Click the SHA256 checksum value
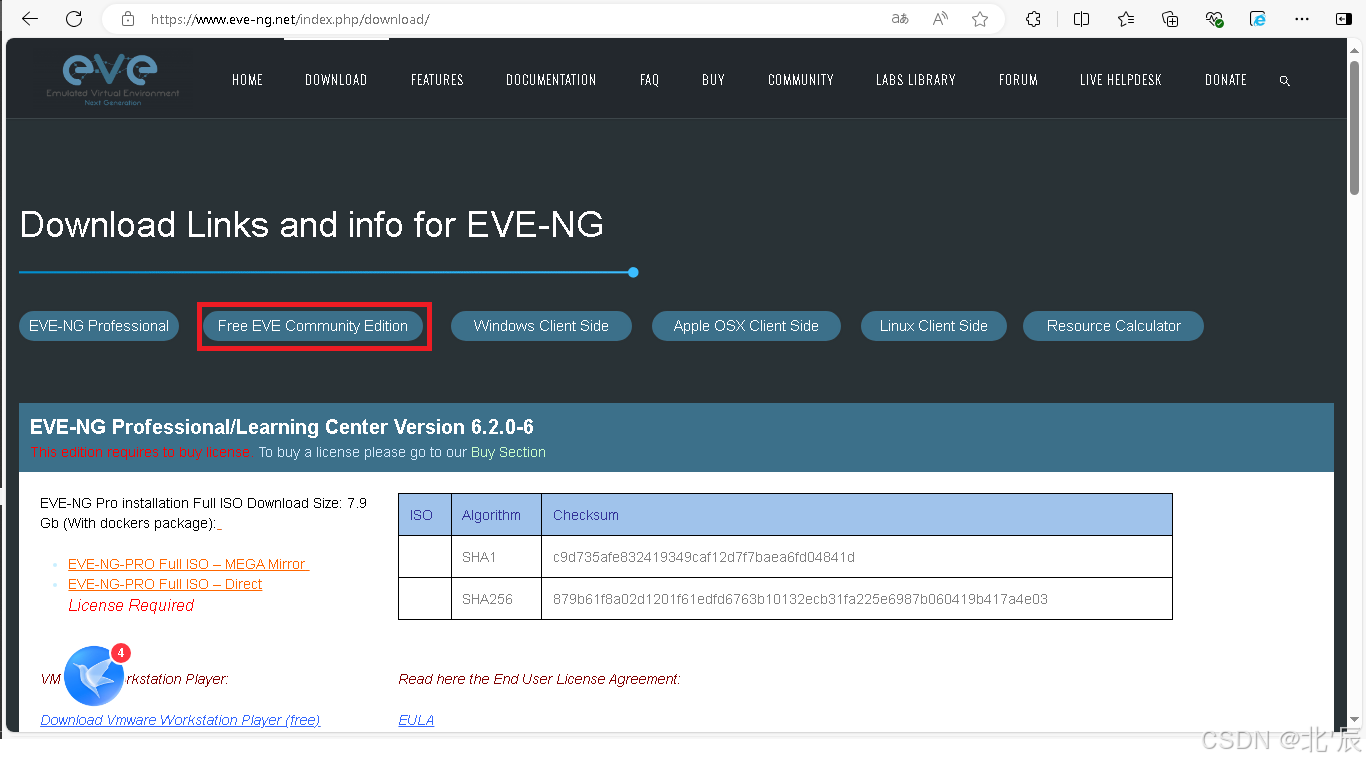 coord(800,599)
